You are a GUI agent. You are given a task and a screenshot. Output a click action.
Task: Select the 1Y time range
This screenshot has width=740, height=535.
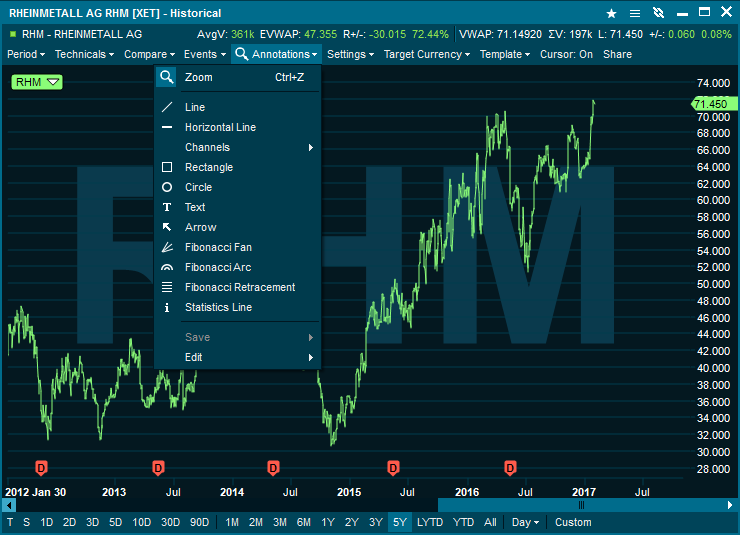click(328, 522)
